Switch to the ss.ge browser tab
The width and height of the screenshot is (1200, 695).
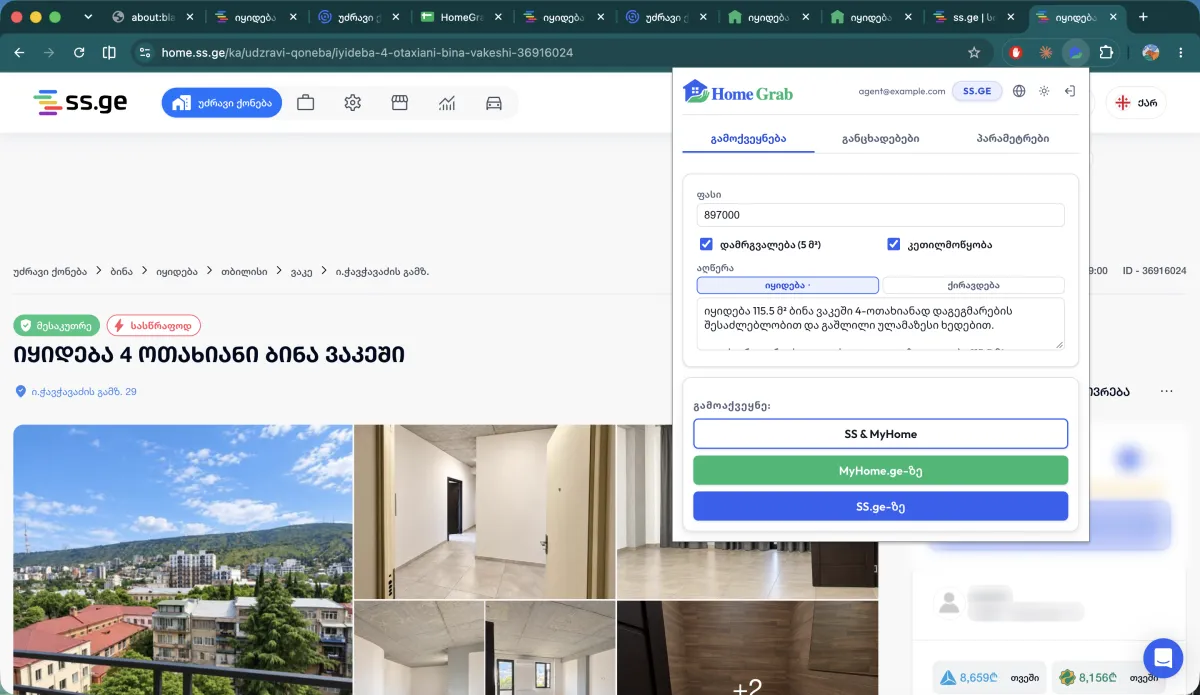tap(972, 17)
